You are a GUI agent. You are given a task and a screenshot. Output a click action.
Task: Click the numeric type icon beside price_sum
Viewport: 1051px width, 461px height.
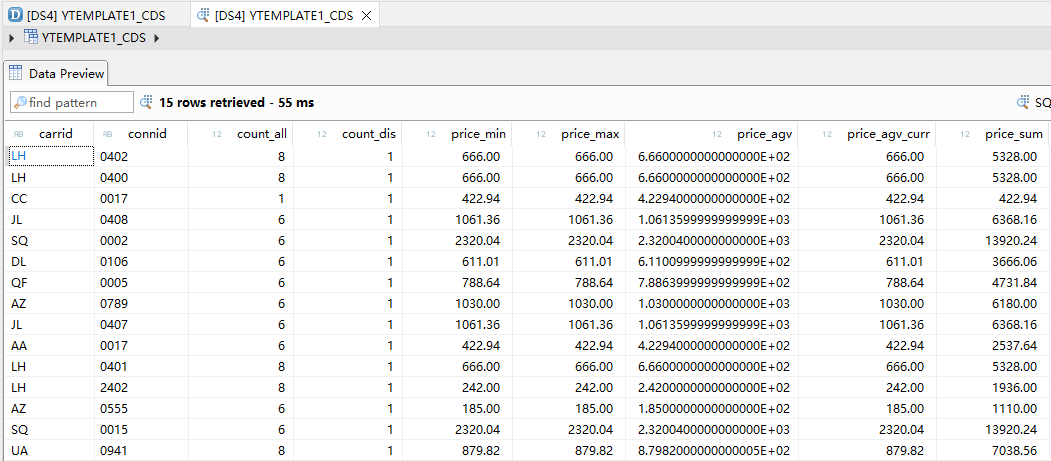961,134
